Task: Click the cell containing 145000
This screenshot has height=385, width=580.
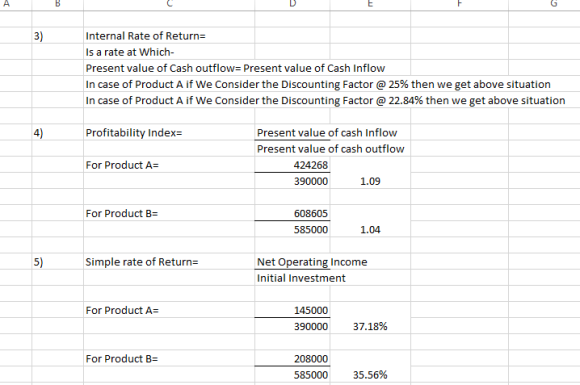Action: (x=292, y=310)
